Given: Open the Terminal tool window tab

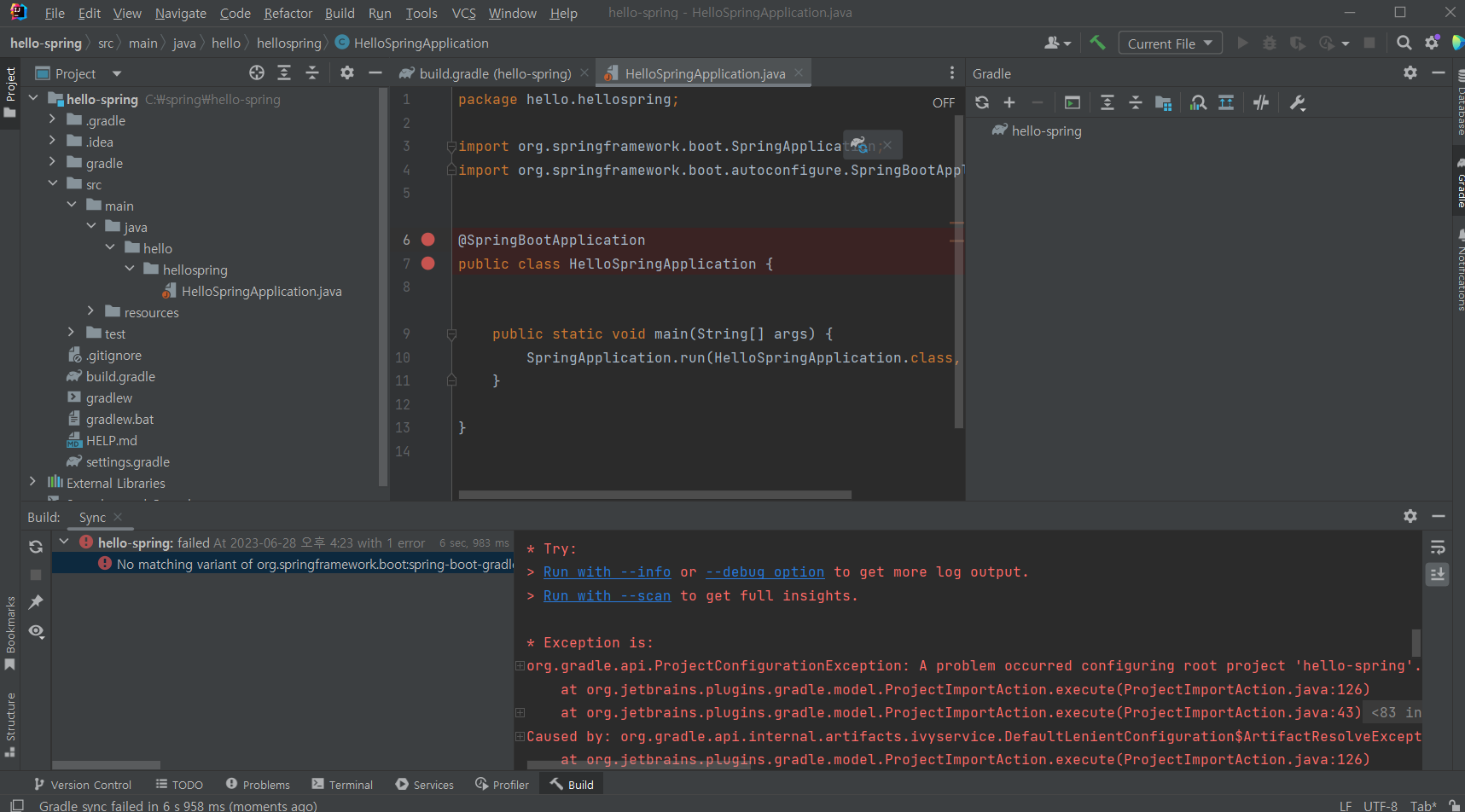Looking at the screenshot, I should tap(342, 785).
